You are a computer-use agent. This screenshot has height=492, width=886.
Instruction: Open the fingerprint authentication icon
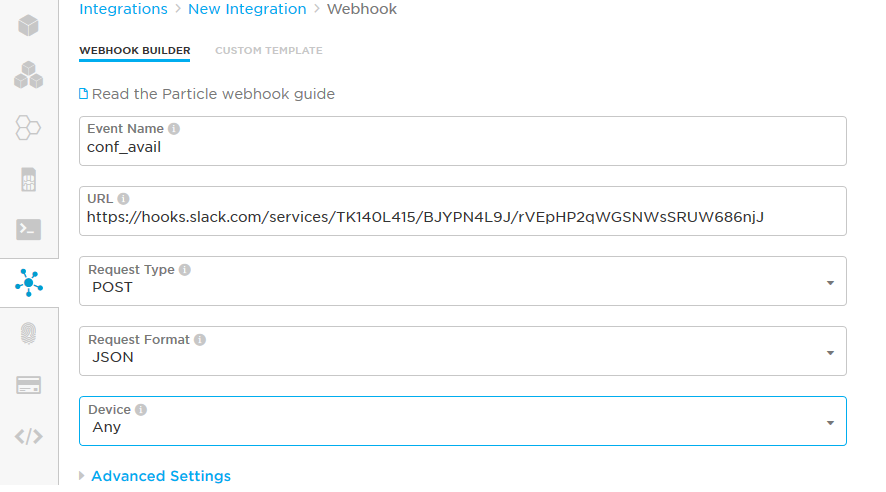(29, 334)
